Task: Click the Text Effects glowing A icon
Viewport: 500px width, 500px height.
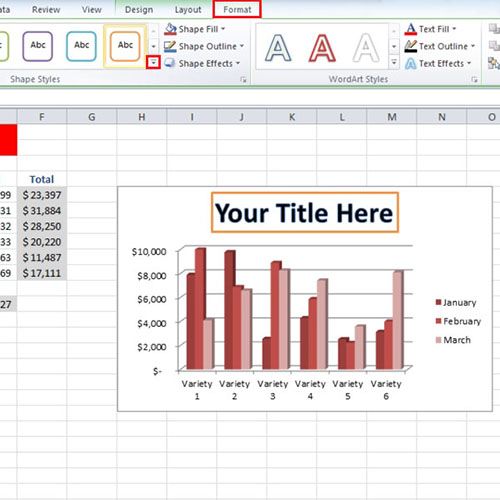Action: (410, 64)
